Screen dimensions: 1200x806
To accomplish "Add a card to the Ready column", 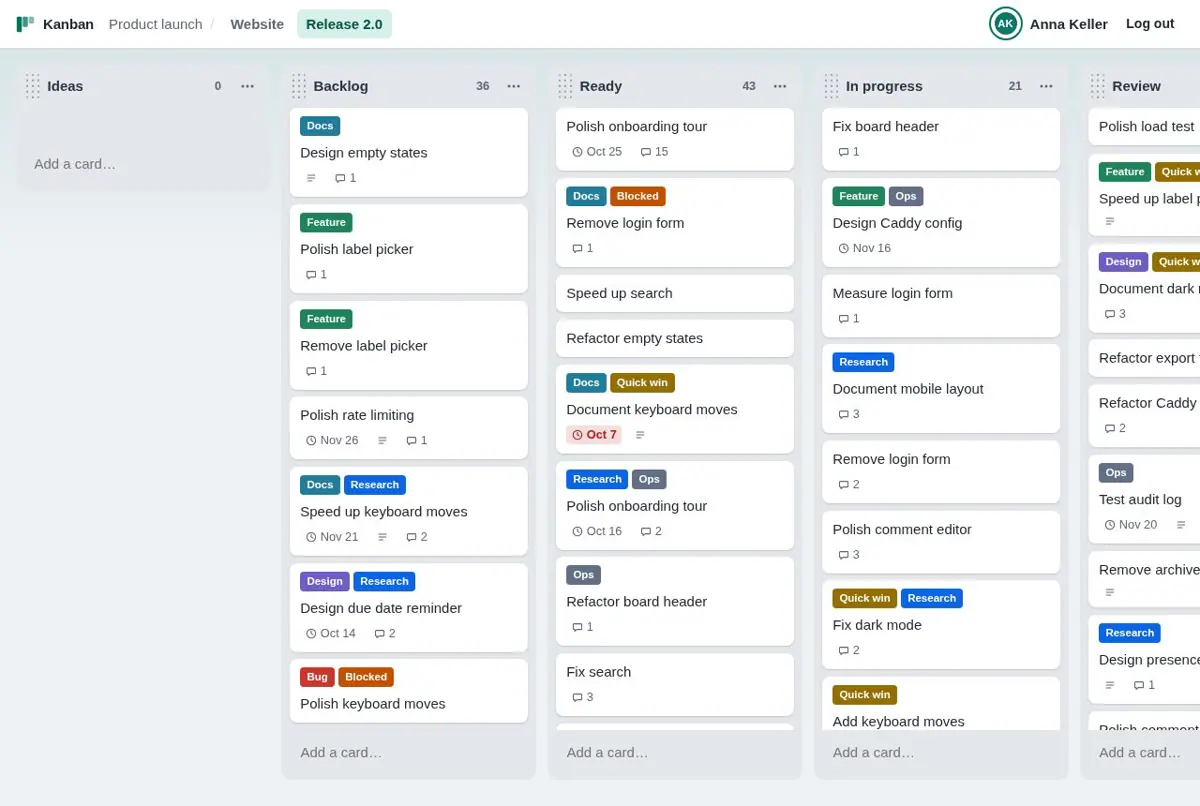I will coord(675,752).
